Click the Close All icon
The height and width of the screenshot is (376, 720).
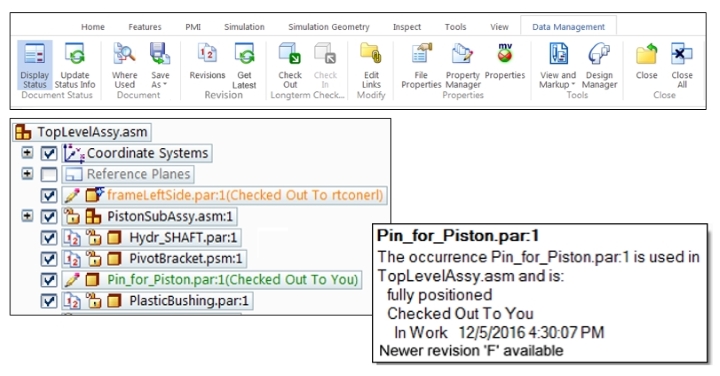pyautogui.click(x=681, y=54)
